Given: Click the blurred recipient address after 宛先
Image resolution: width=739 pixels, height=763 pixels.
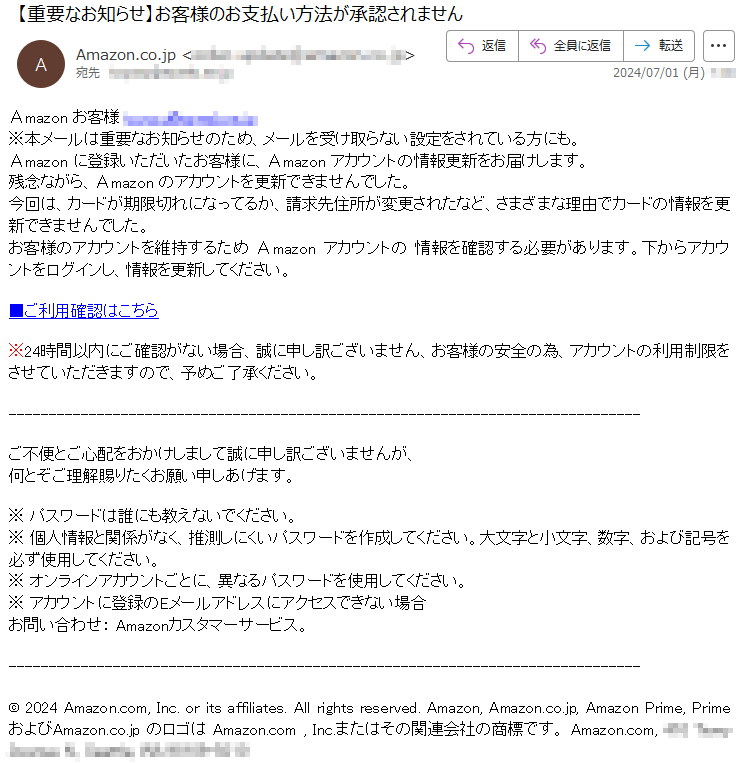Looking at the screenshot, I should pos(170,73).
